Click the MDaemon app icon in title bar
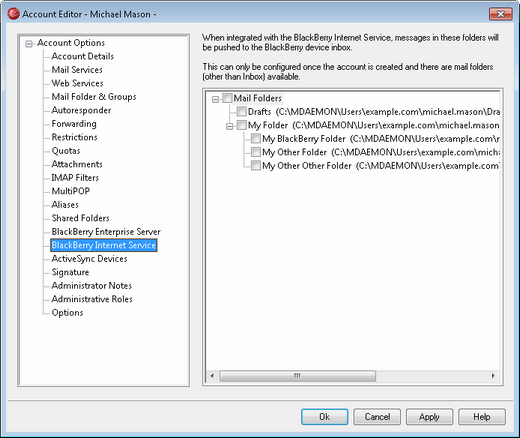This screenshot has height=438, width=520. [13, 14]
